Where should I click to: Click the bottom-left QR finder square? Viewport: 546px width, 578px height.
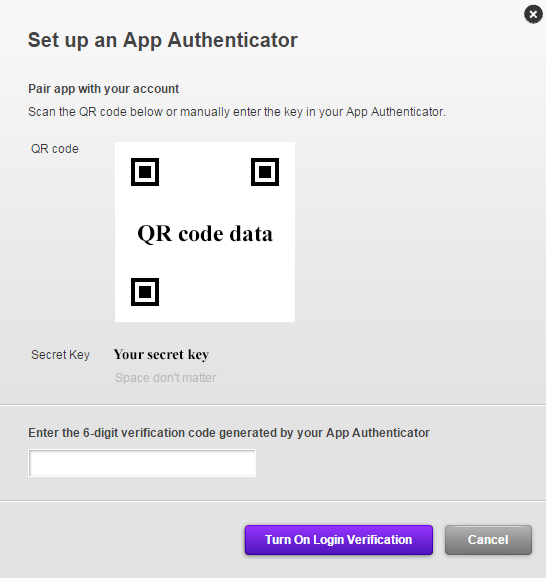pyautogui.click(x=145, y=292)
